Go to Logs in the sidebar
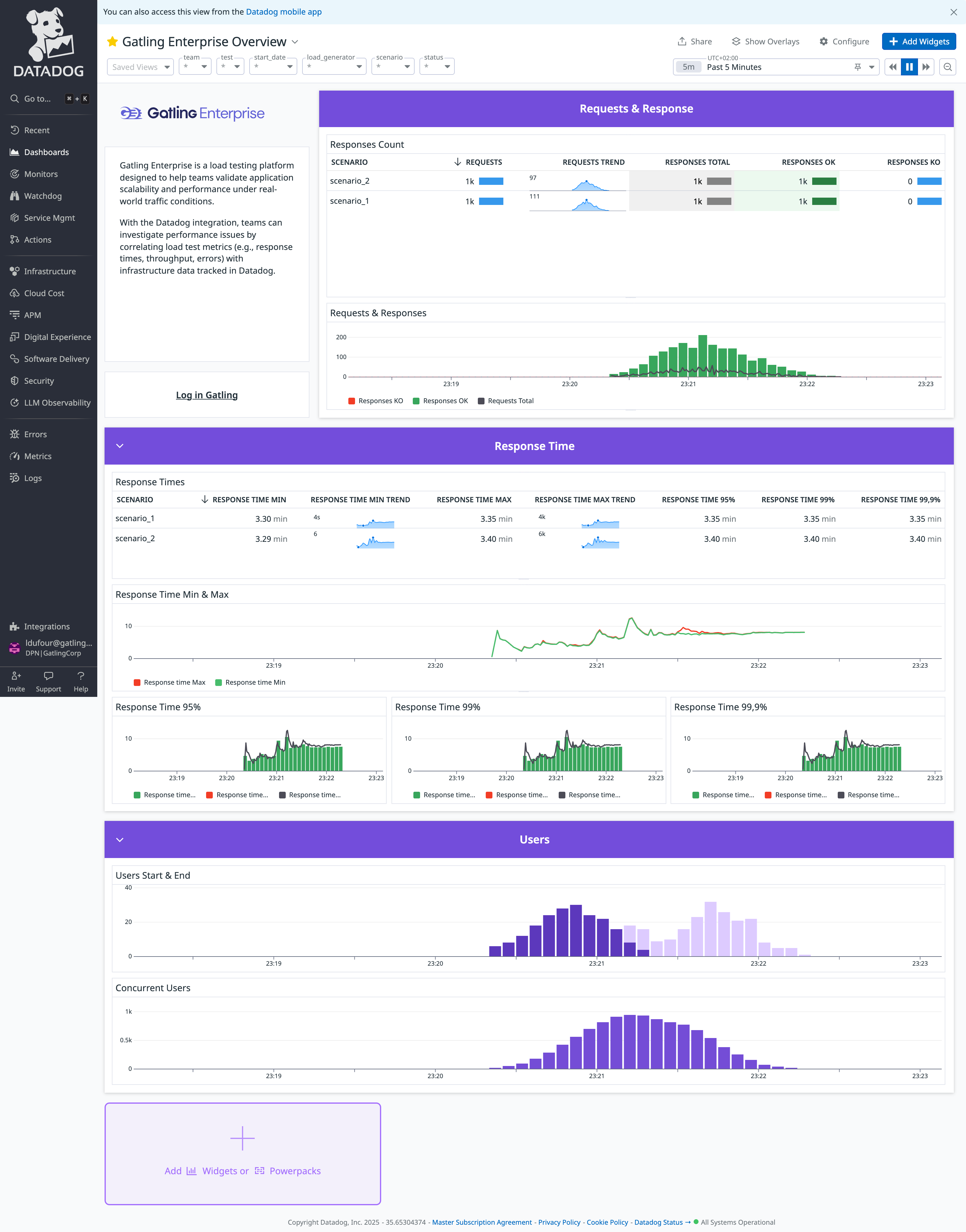Viewport: 966px width, 1232px height. [x=33, y=478]
